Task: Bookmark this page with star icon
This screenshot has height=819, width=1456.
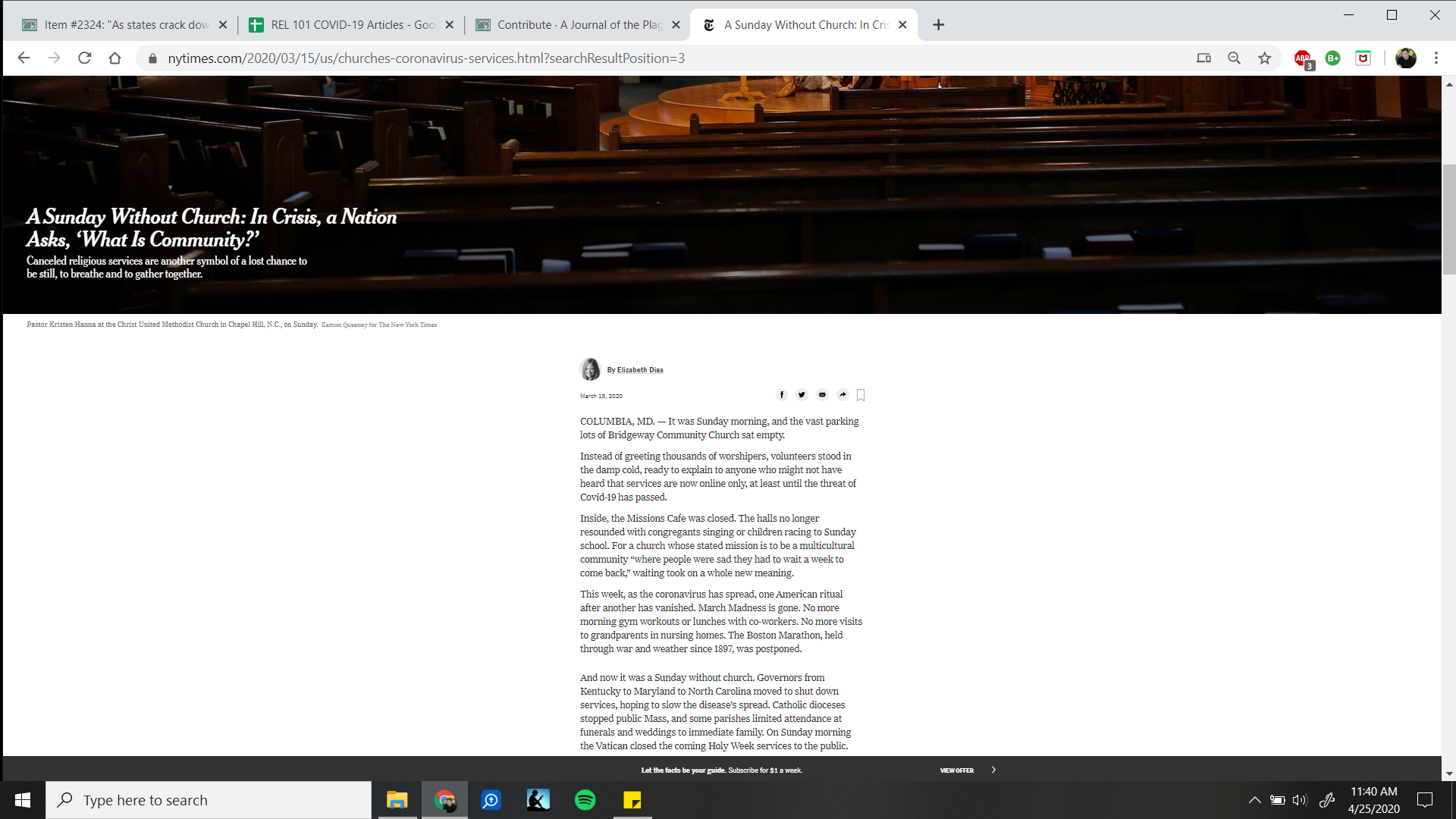Action: [x=1264, y=58]
